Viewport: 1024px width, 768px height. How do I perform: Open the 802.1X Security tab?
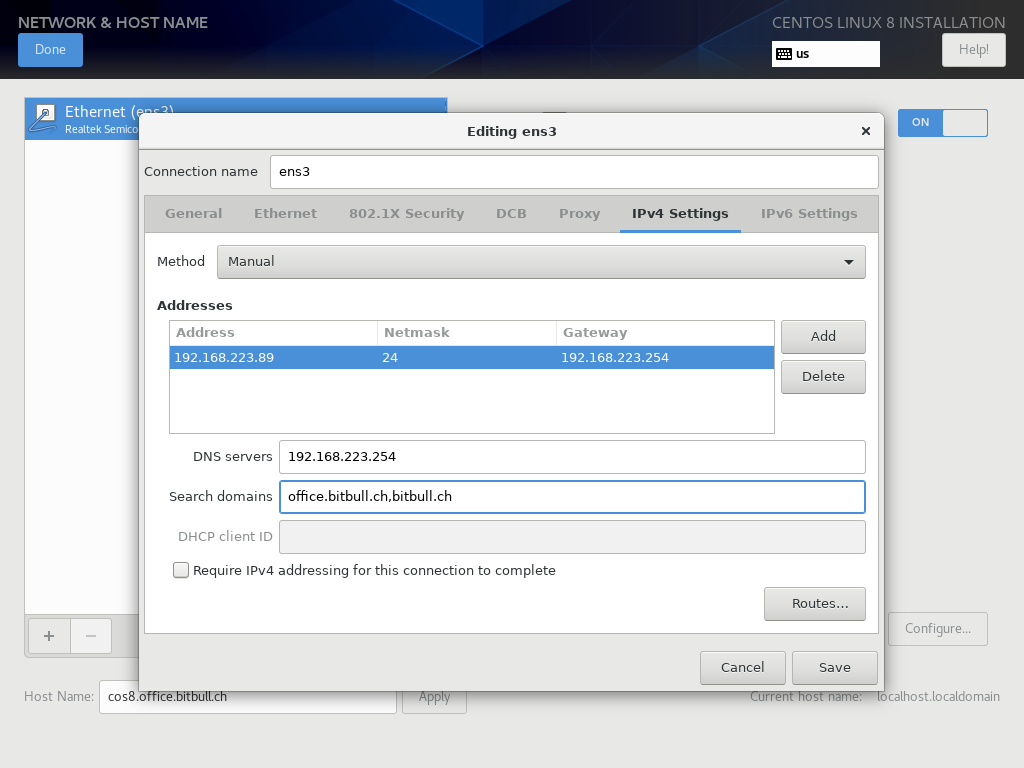[x=406, y=214]
